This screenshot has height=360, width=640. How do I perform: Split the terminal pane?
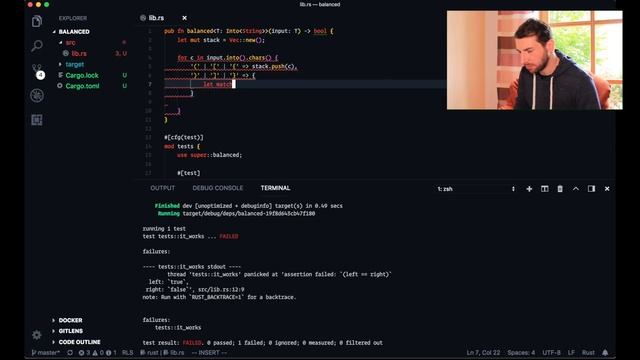pyautogui.click(x=544, y=189)
